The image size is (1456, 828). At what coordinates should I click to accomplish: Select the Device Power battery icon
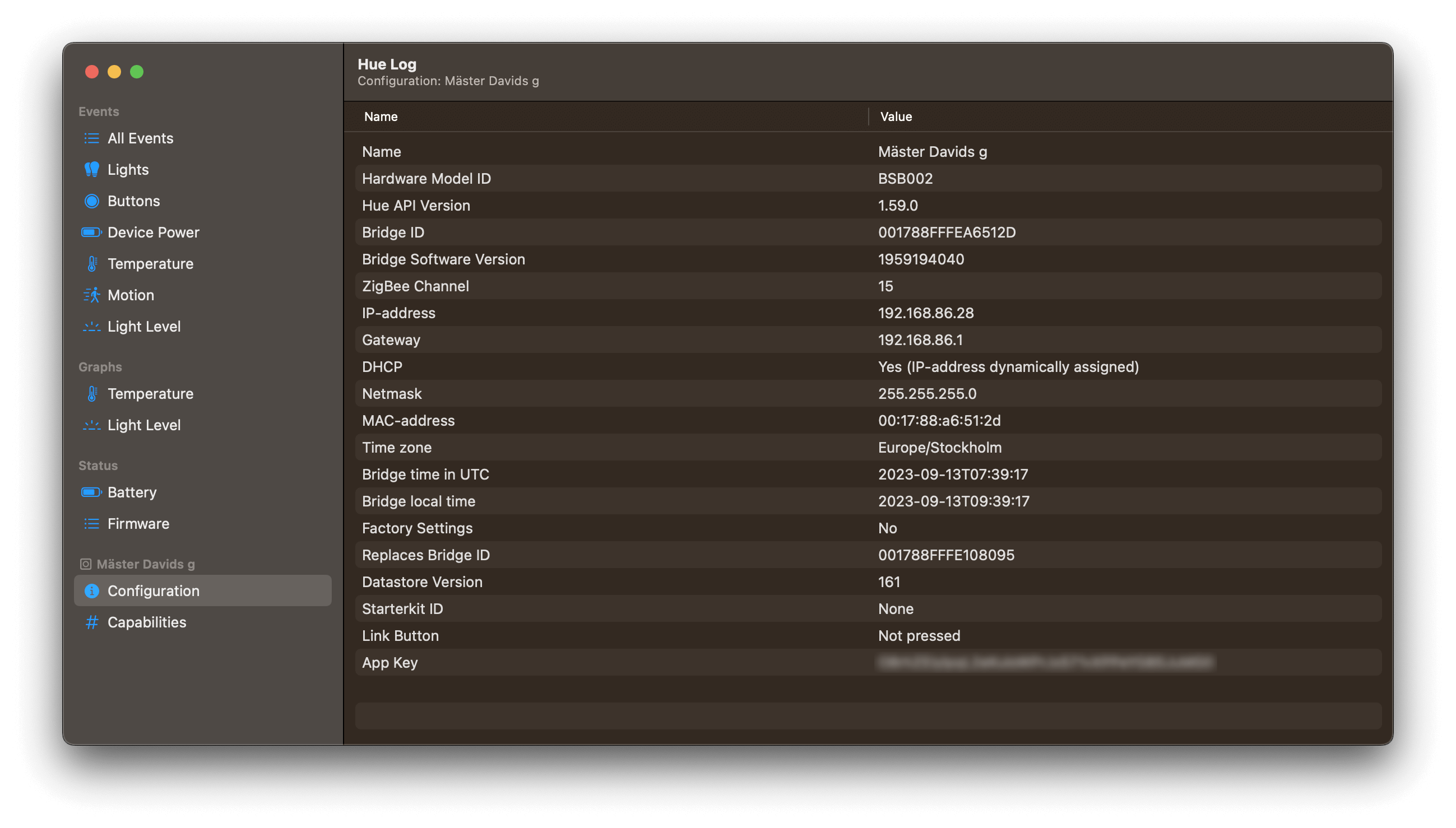92,232
